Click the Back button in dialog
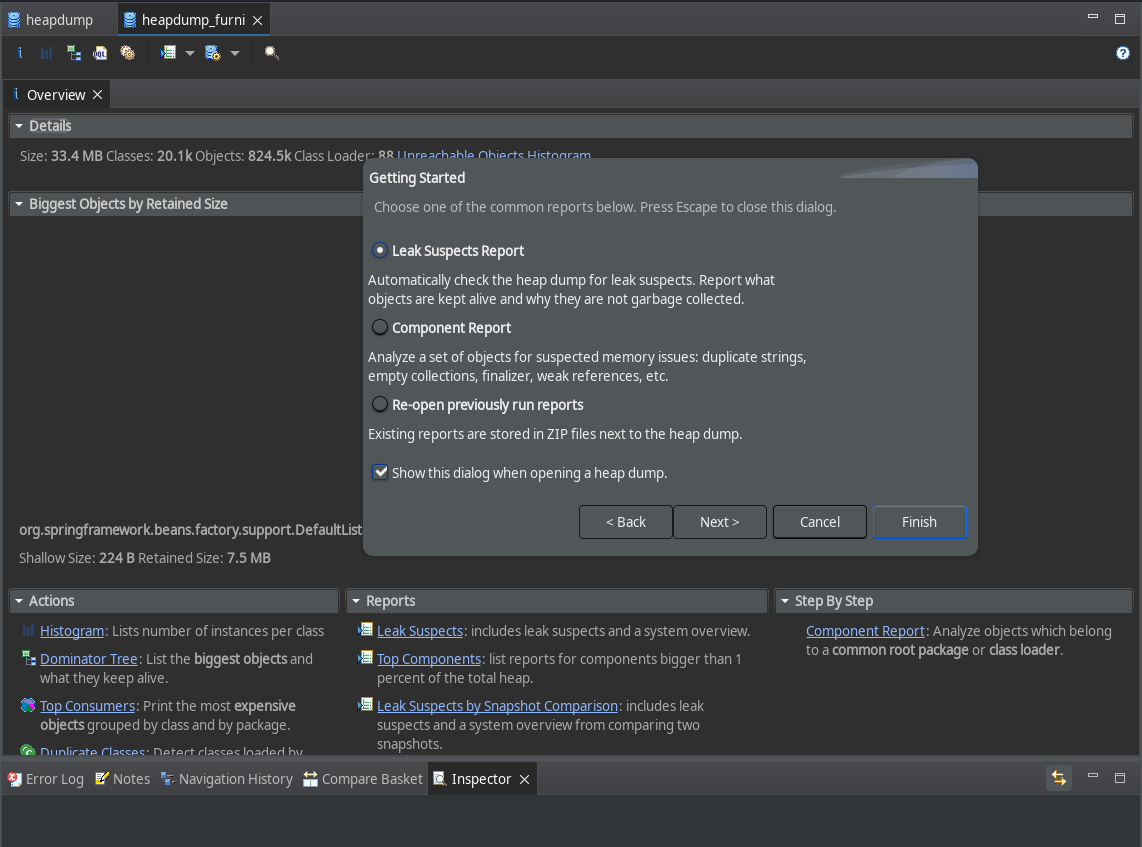 [626, 521]
